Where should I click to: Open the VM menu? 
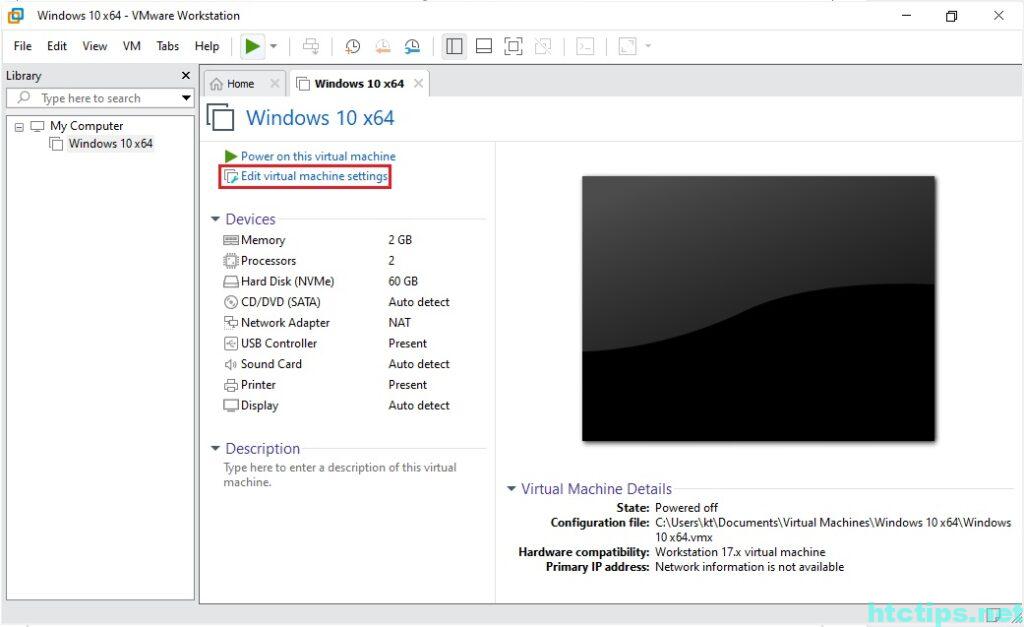(x=131, y=46)
